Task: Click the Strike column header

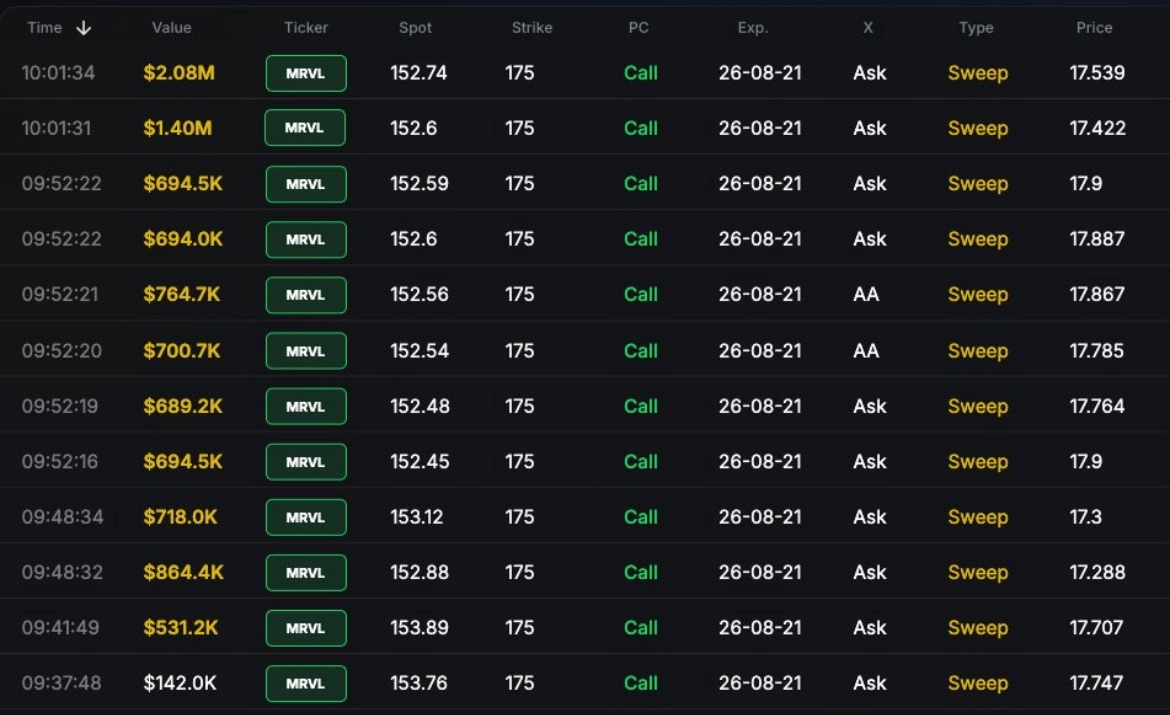Action: [x=532, y=28]
